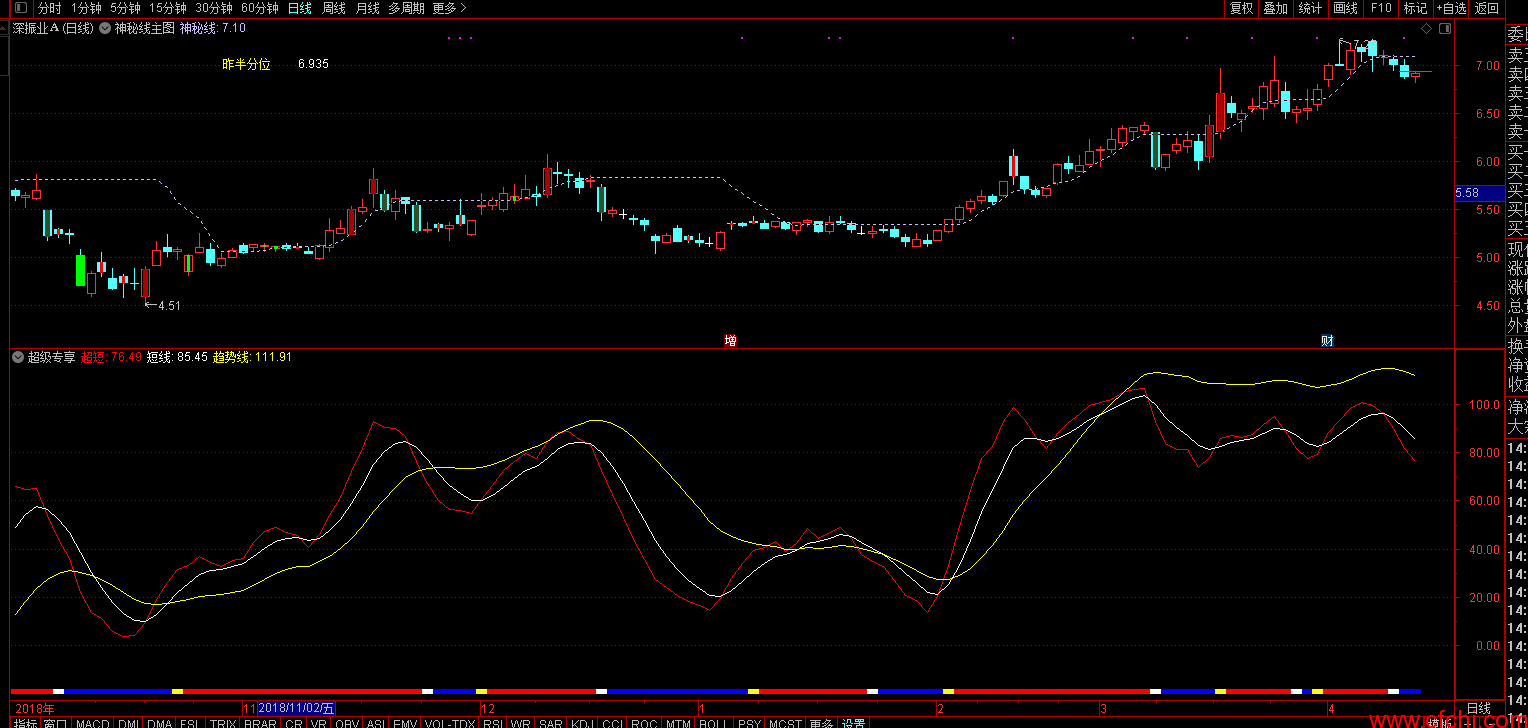Select the WR indicator

[520, 723]
